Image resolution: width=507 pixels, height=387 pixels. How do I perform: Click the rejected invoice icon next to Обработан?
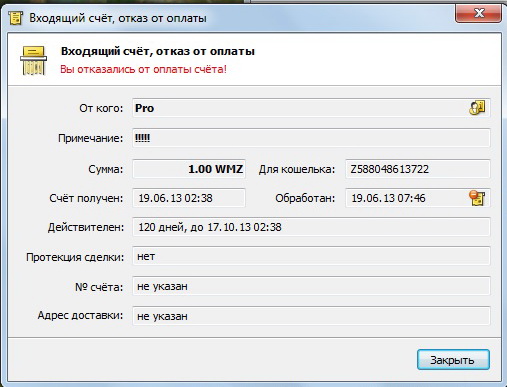pyautogui.click(x=477, y=198)
